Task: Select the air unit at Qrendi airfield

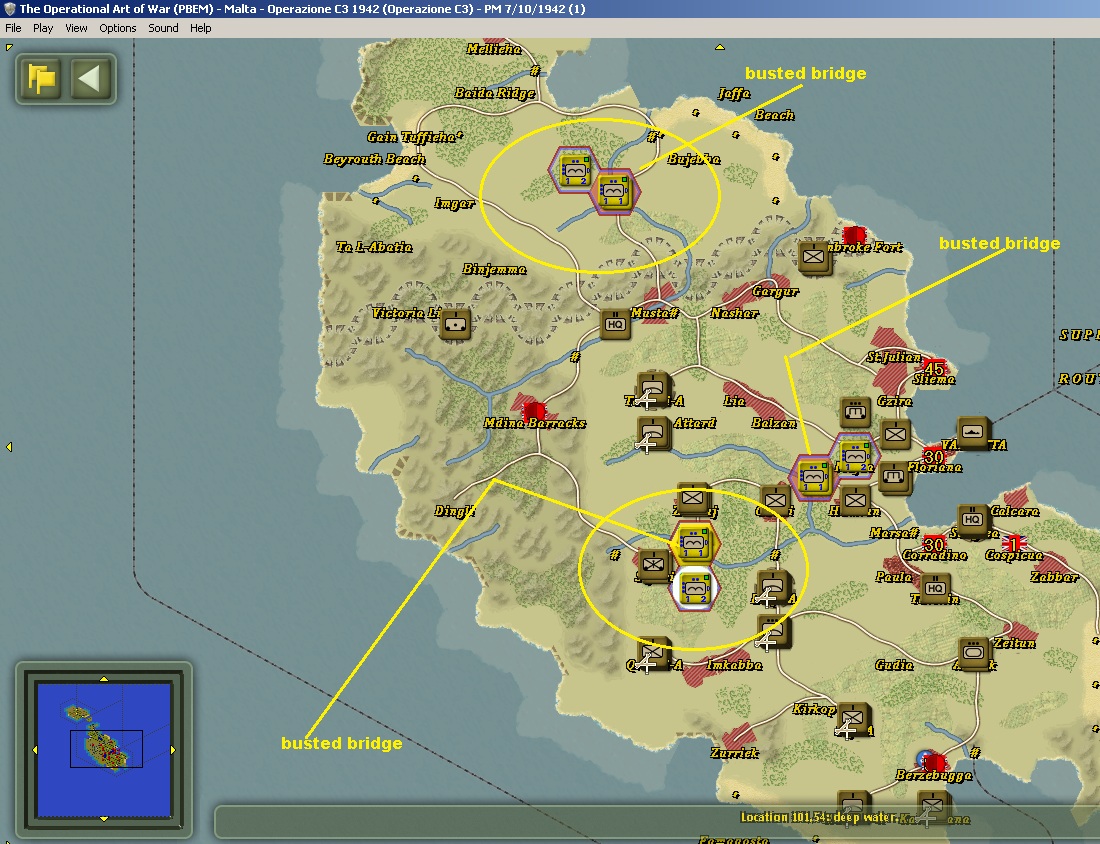Action: coord(652,654)
